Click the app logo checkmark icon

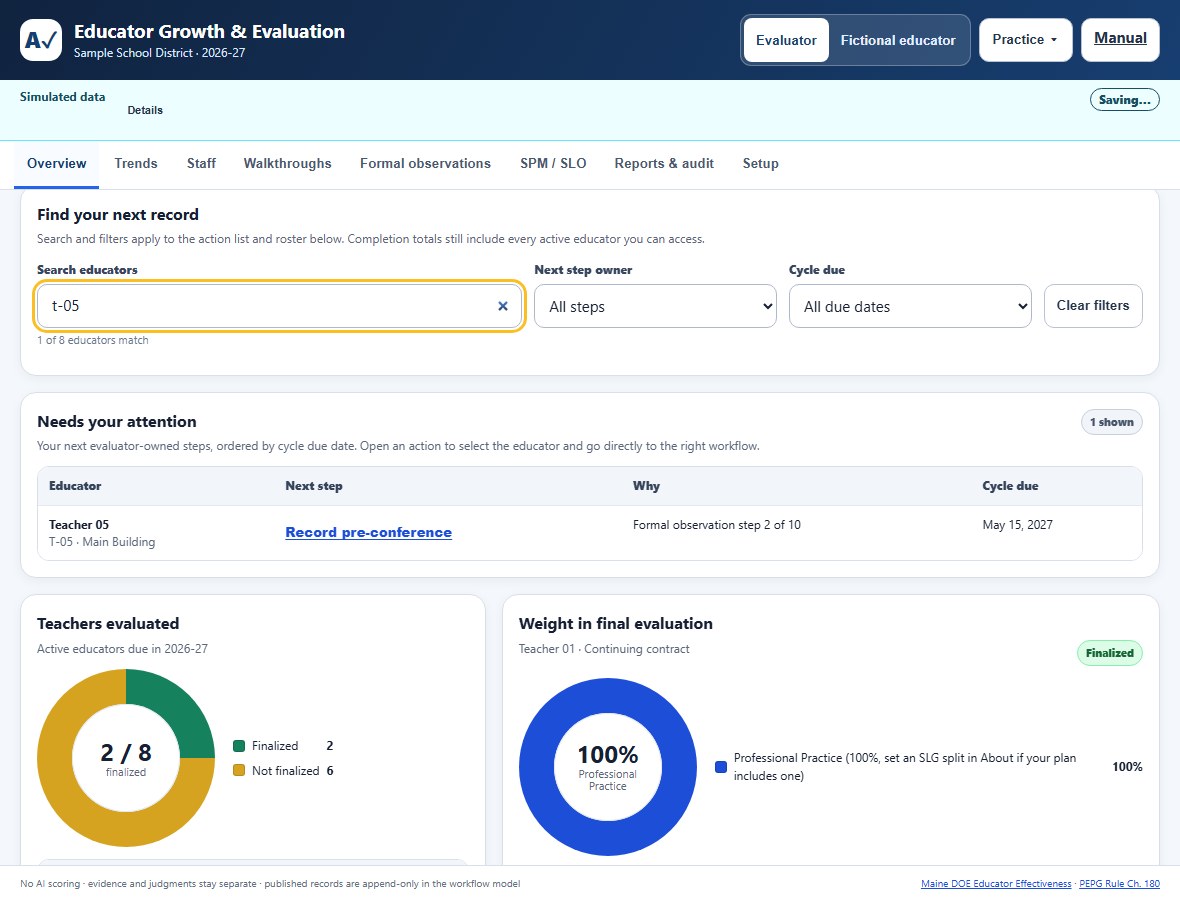[41, 40]
